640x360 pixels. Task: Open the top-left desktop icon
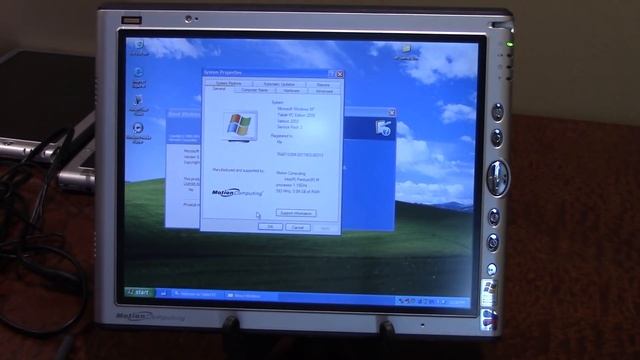139,47
